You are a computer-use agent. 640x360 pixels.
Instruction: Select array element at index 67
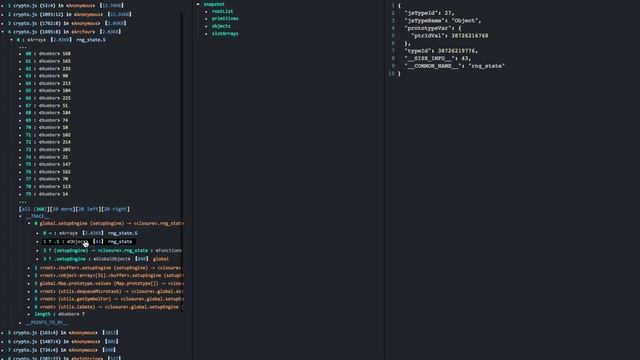tap(47, 105)
